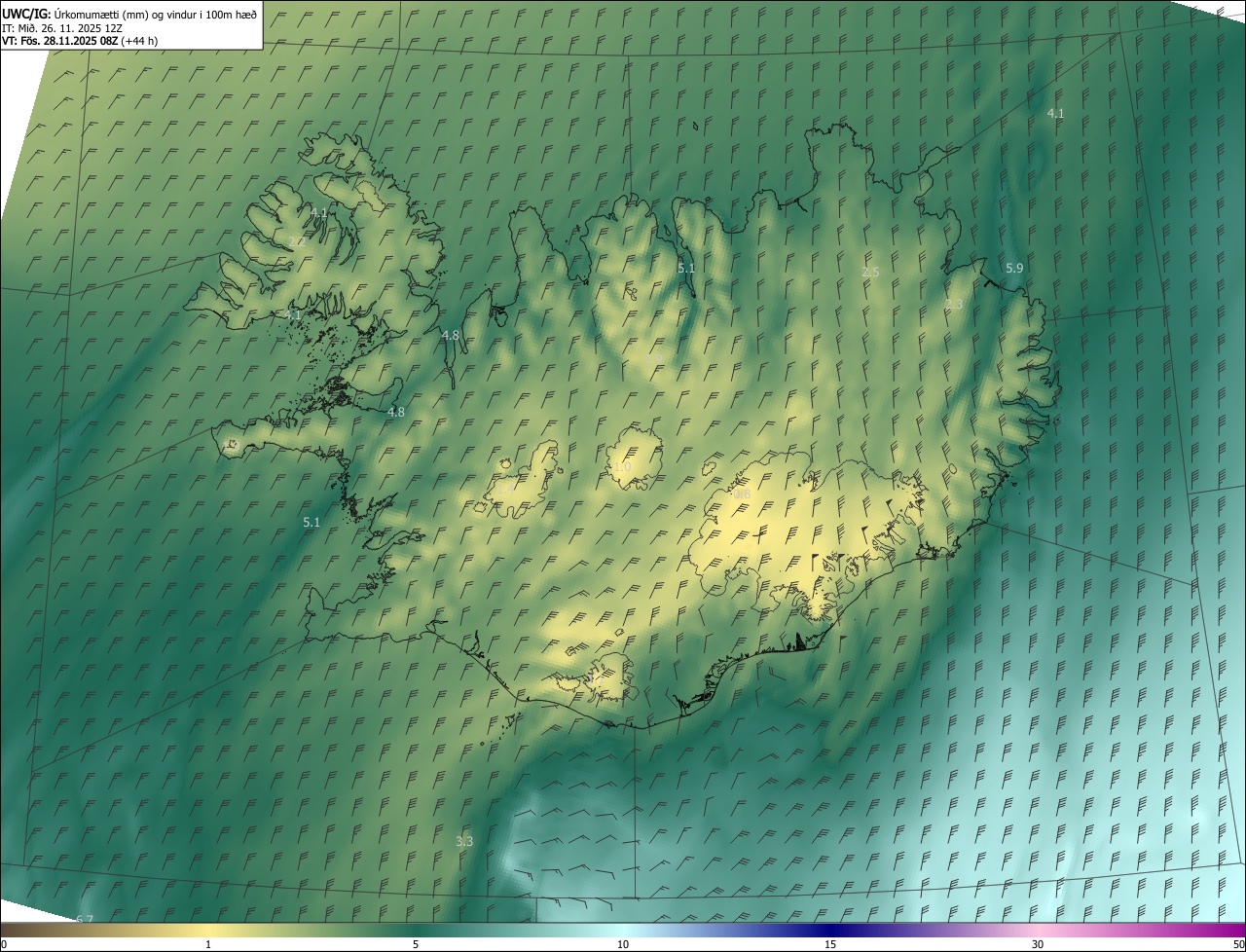The height and width of the screenshot is (952, 1246).
Task: Select the 1.0 value inside the round glacier
Action: coord(622,468)
